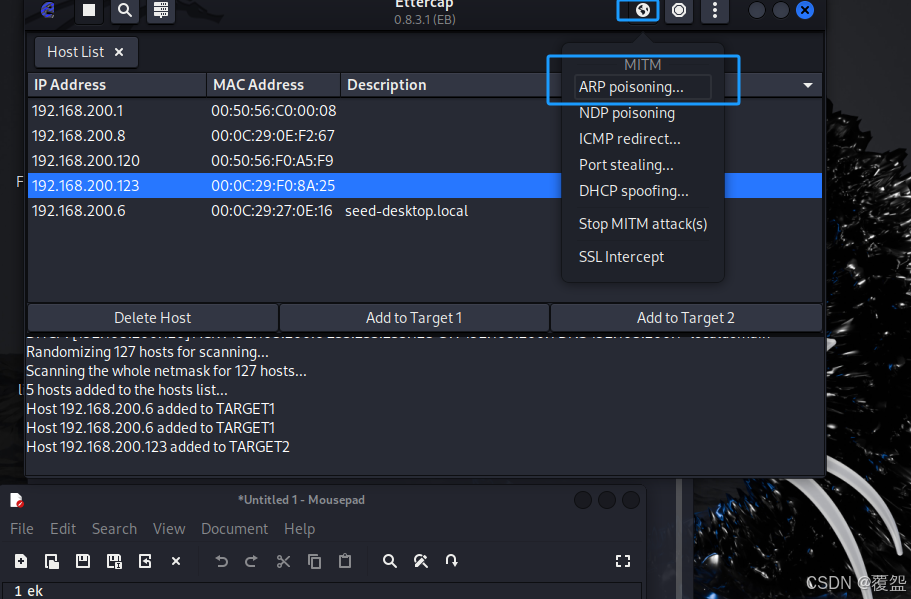Viewport: 911px width, 599px height.
Task: Open Mousepad View menu
Action: [169, 529]
